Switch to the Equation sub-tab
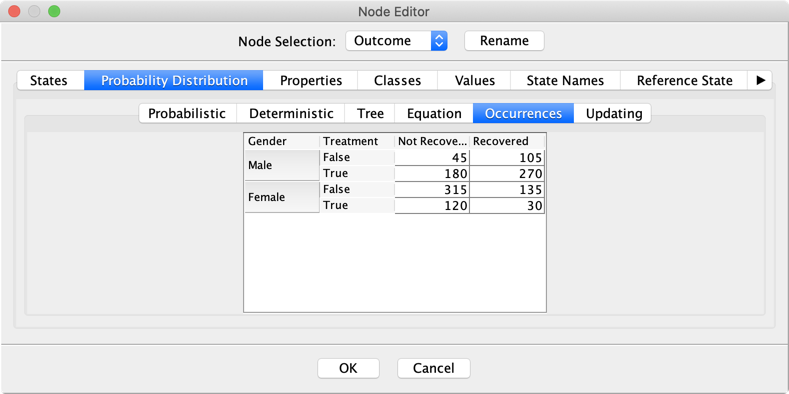 tap(434, 113)
